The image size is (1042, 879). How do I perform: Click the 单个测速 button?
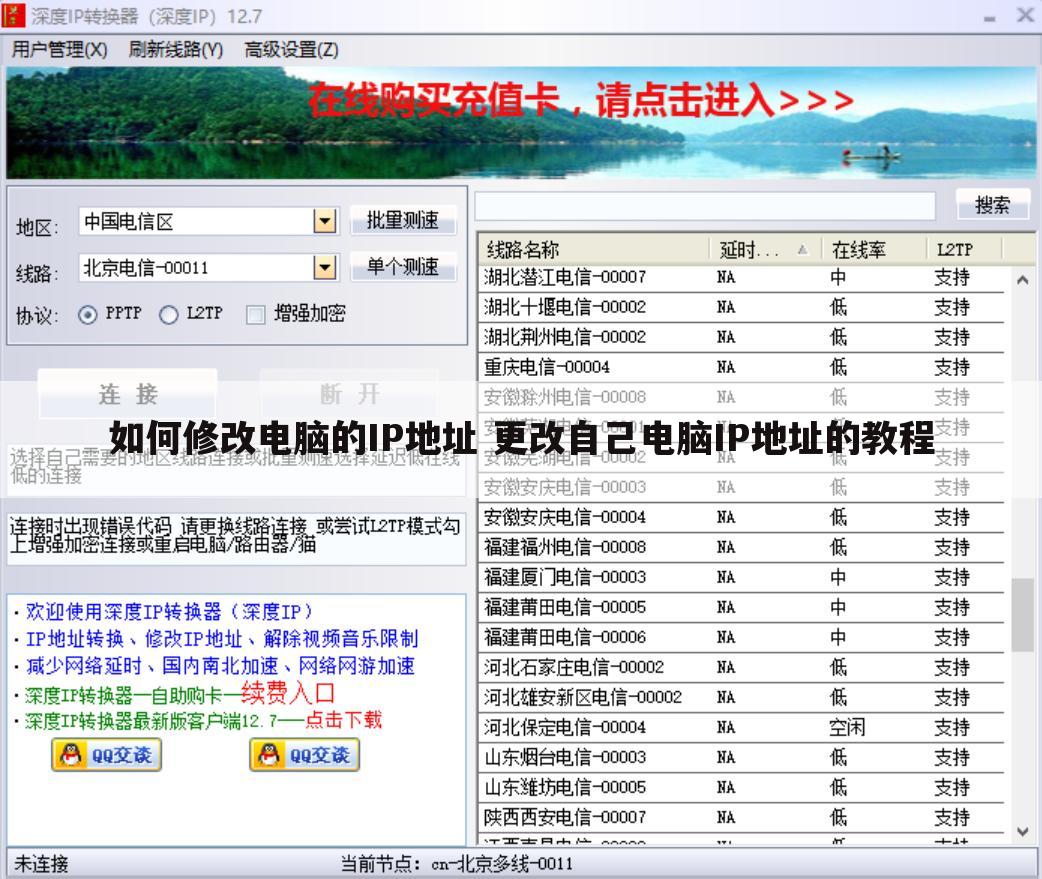(x=403, y=266)
